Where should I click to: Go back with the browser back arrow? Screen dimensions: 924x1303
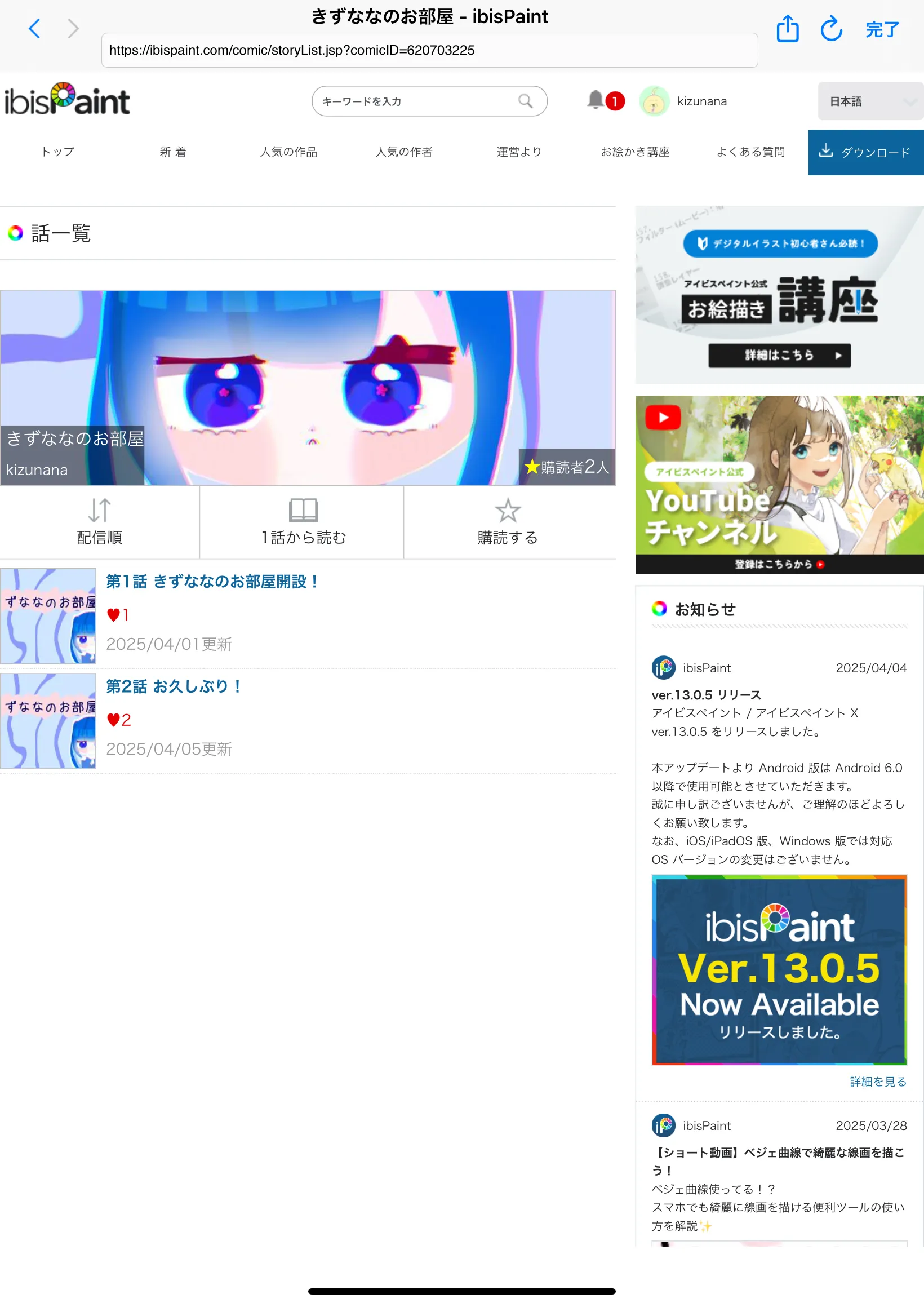tap(34, 28)
